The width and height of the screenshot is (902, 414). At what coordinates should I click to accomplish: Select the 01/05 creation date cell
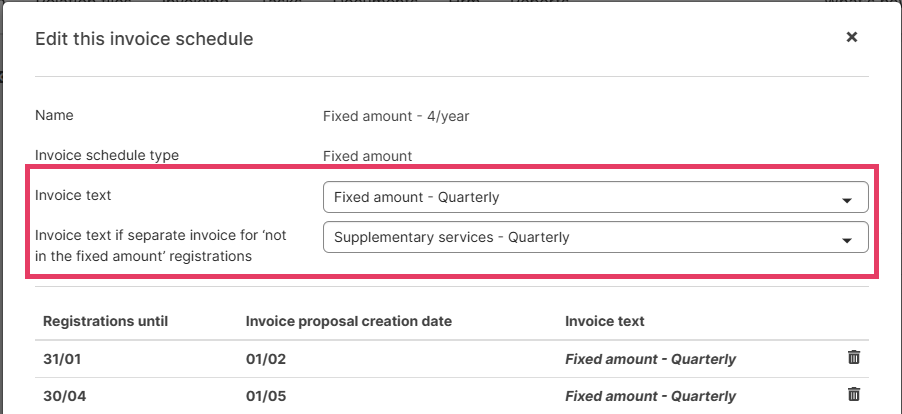click(x=266, y=396)
